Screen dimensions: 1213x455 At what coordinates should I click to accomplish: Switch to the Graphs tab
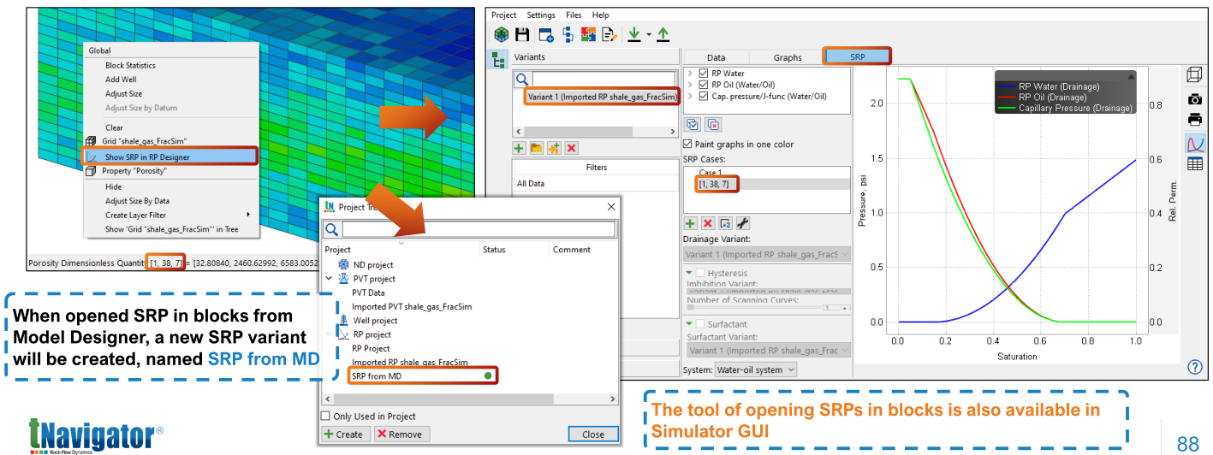tap(787, 58)
